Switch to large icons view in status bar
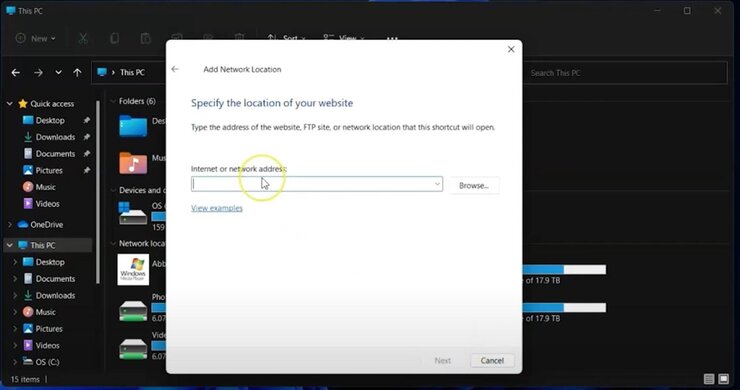 [x=723, y=379]
